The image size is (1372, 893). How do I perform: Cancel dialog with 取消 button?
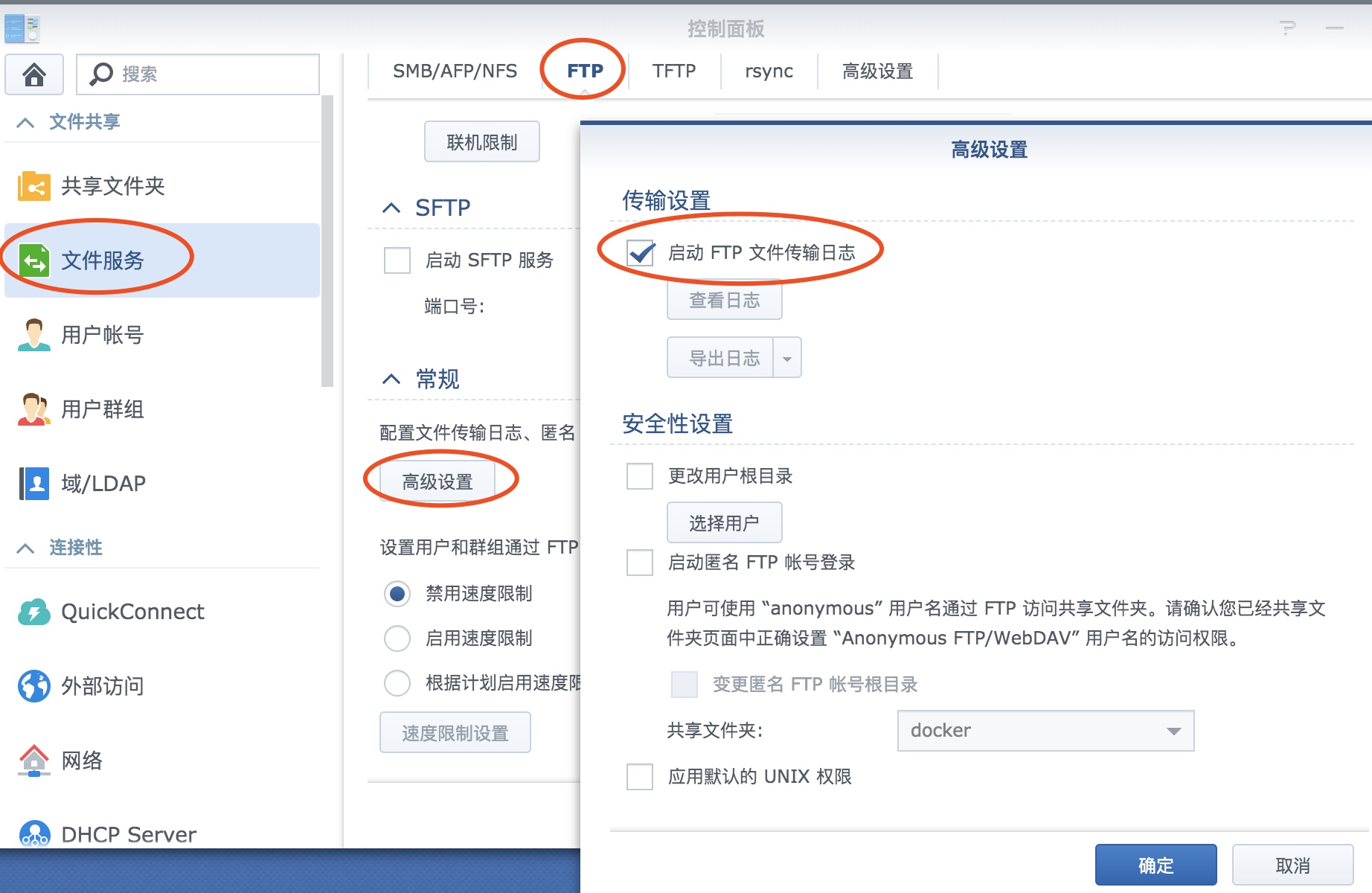click(x=1293, y=865)
